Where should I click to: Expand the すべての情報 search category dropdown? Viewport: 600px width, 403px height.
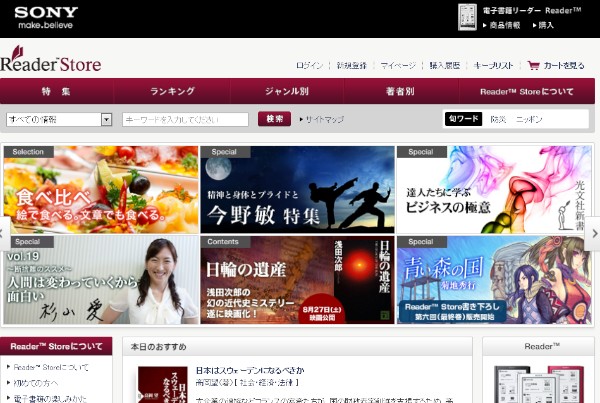[x=59, y=119]
